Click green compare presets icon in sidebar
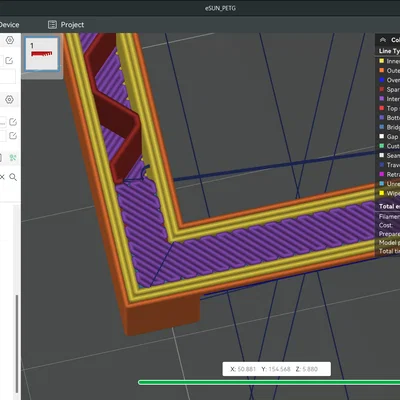The image size is (400, 400). [13, 157]
